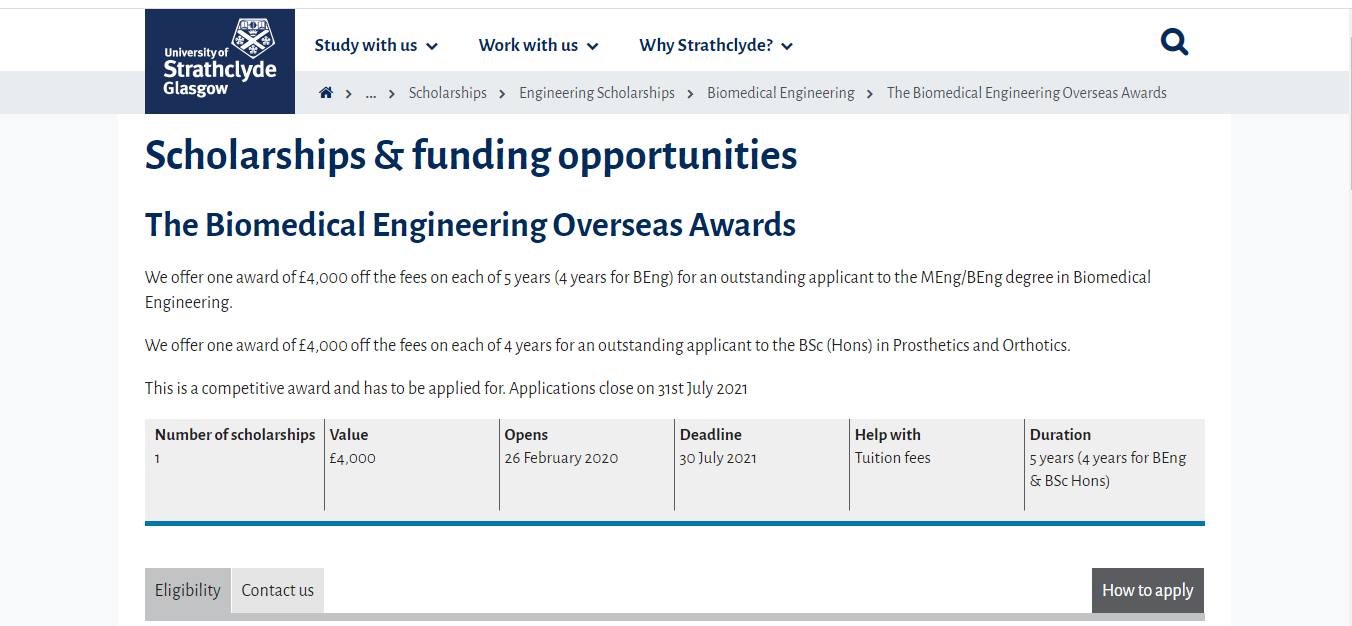
Task: Click the How to apply button
Action: tap(1148, 590)
